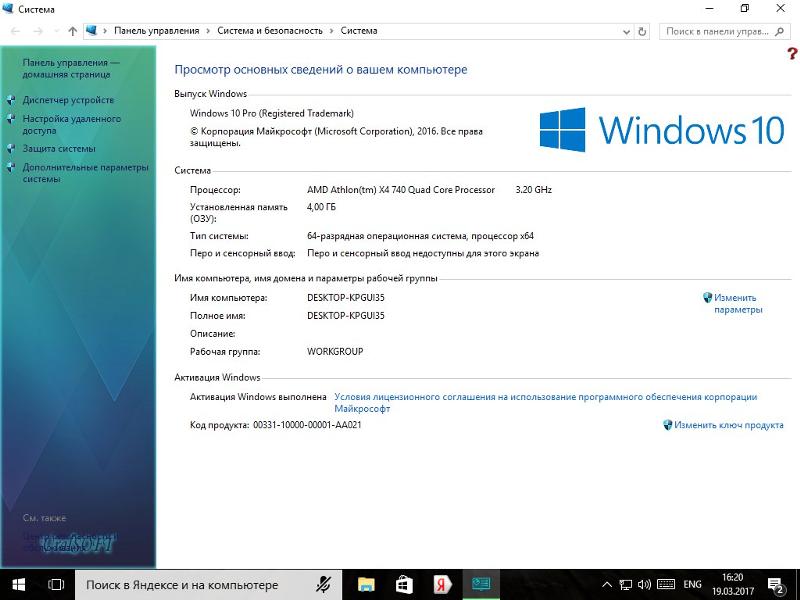Image resolution: width=800 pixels, height=600 pixels.
Task: Open Защита системы
Action: coord(59,148)
